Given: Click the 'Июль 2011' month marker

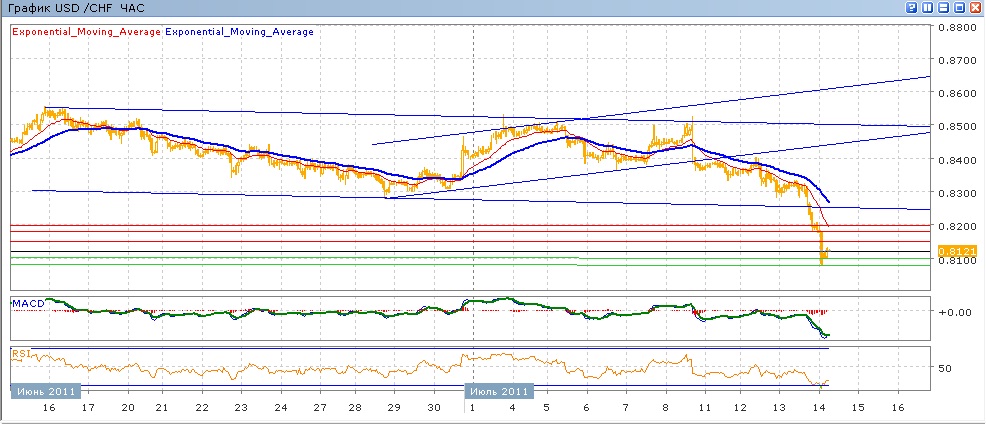Looking at the screenshot, I should pos(498,391).
